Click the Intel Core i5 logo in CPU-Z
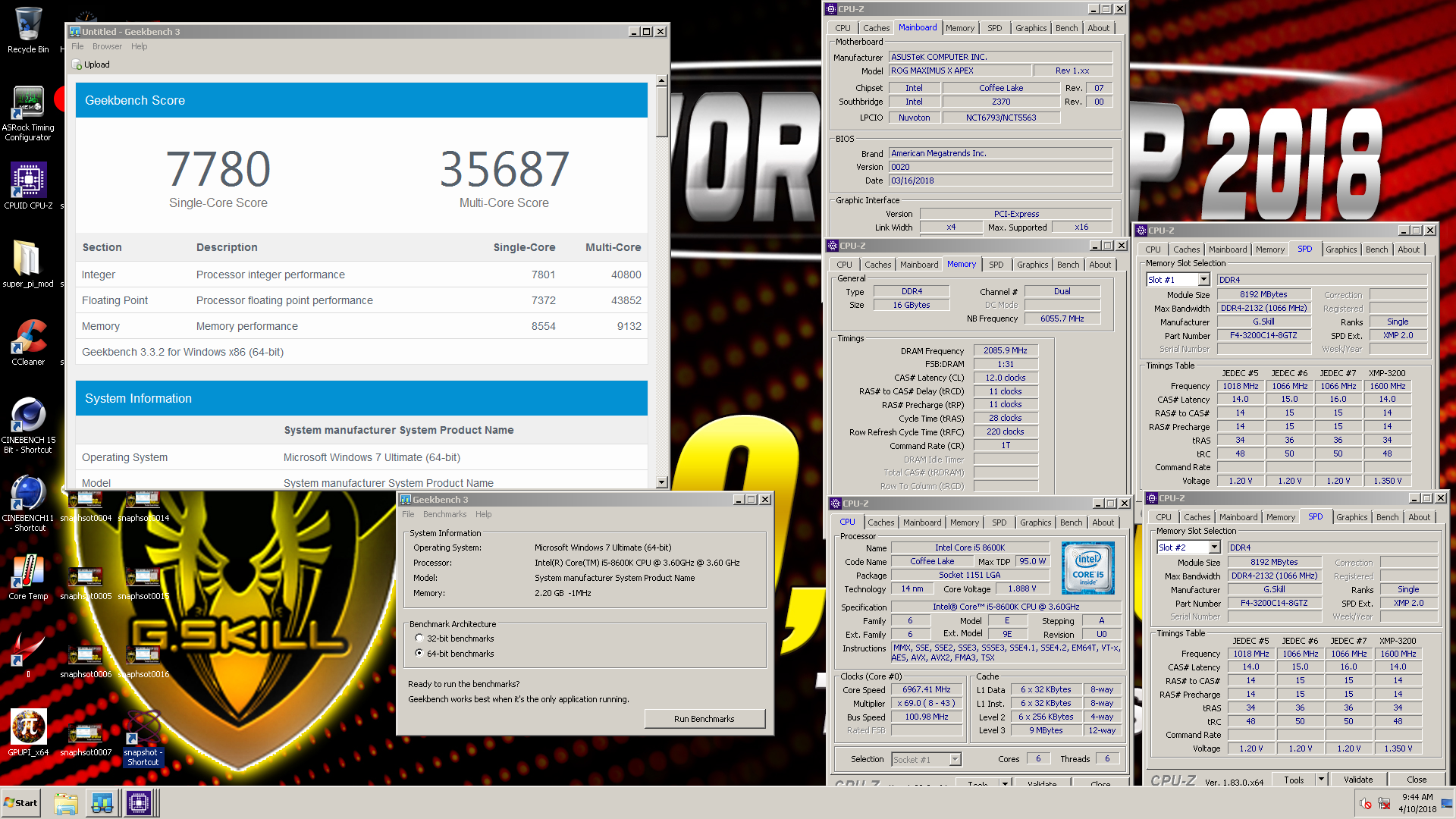Screen dimensions: 1456x819 [1087, 567]
